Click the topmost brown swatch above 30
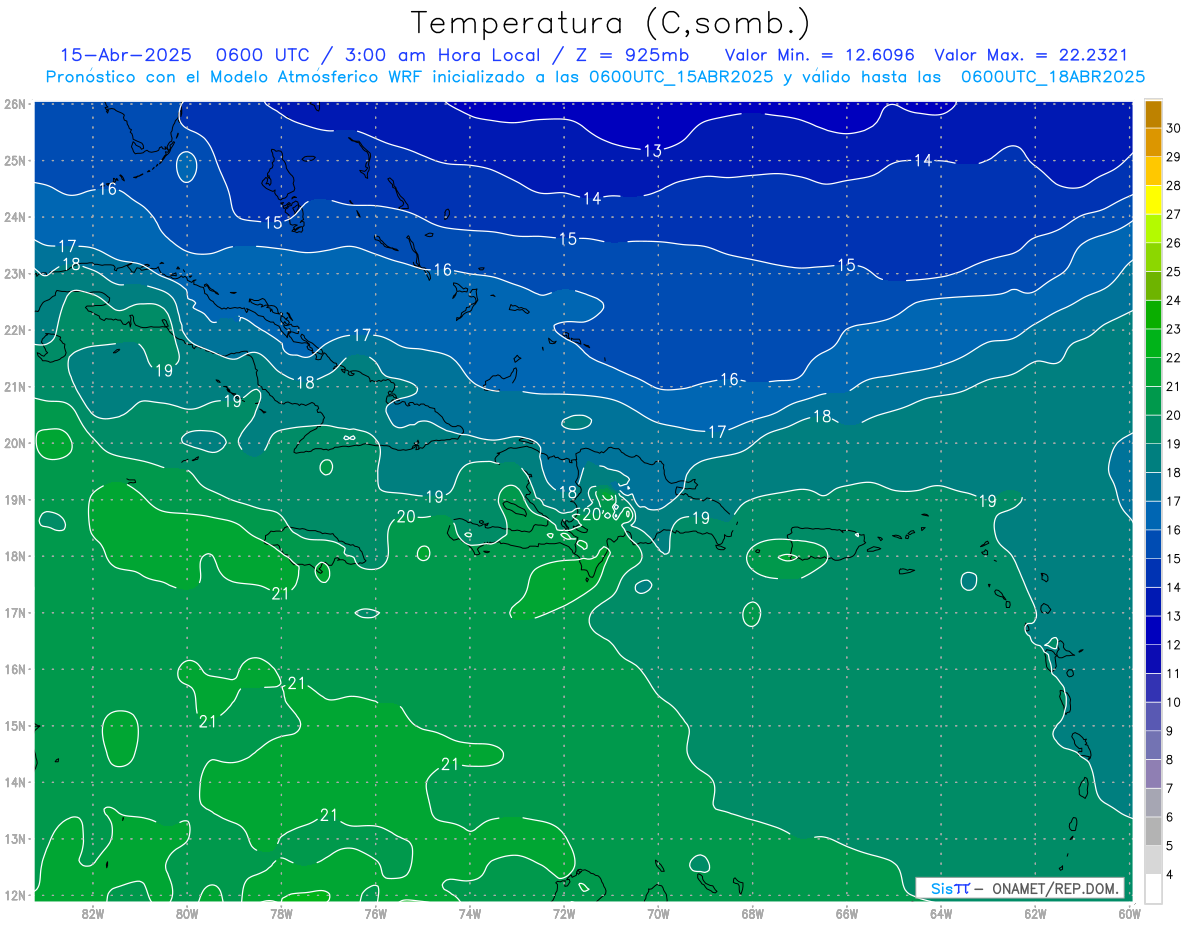 (x=1153, y=114)
